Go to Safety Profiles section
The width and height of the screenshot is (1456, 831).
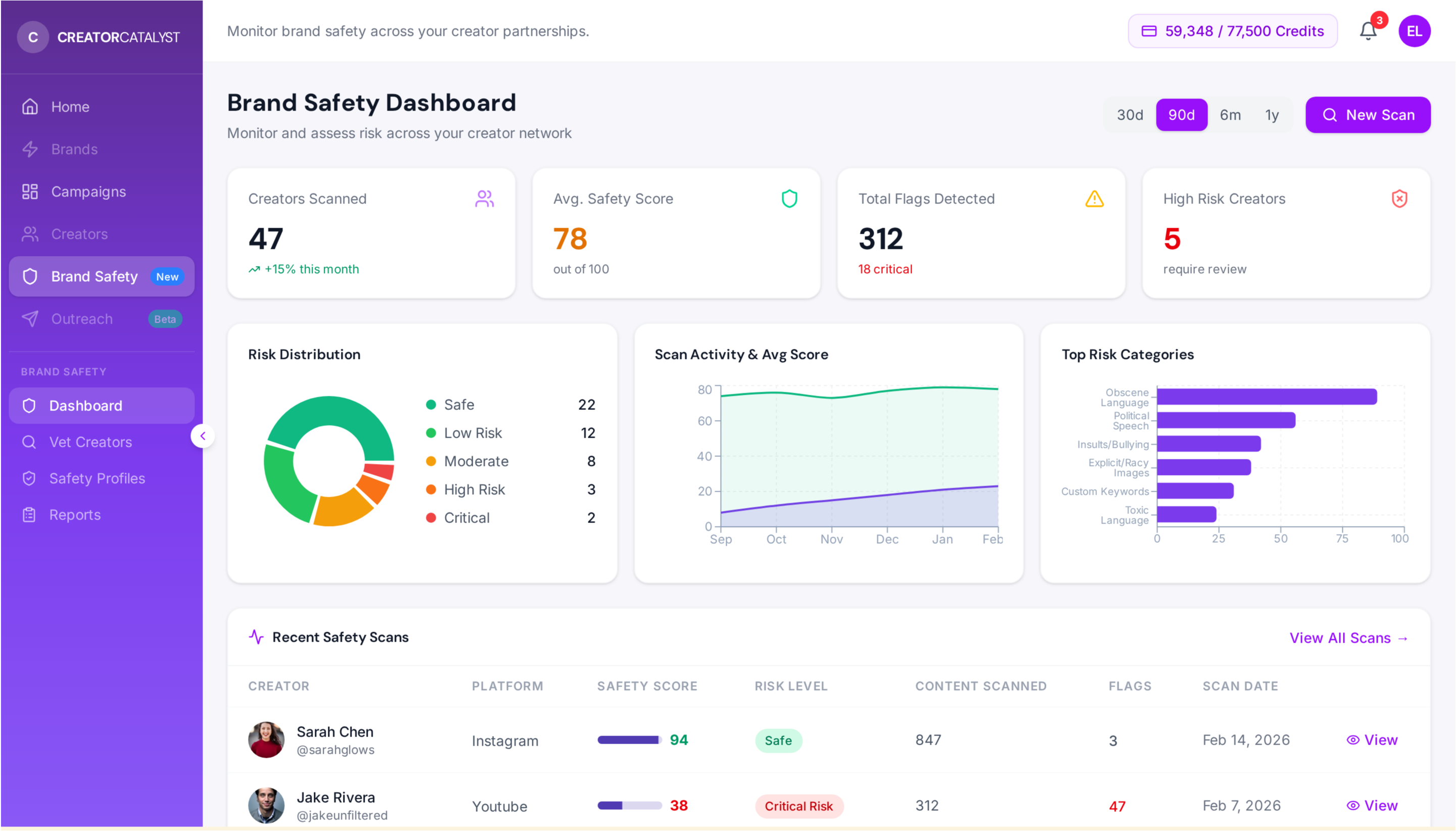pyautogui.click(x=97, y=478)
